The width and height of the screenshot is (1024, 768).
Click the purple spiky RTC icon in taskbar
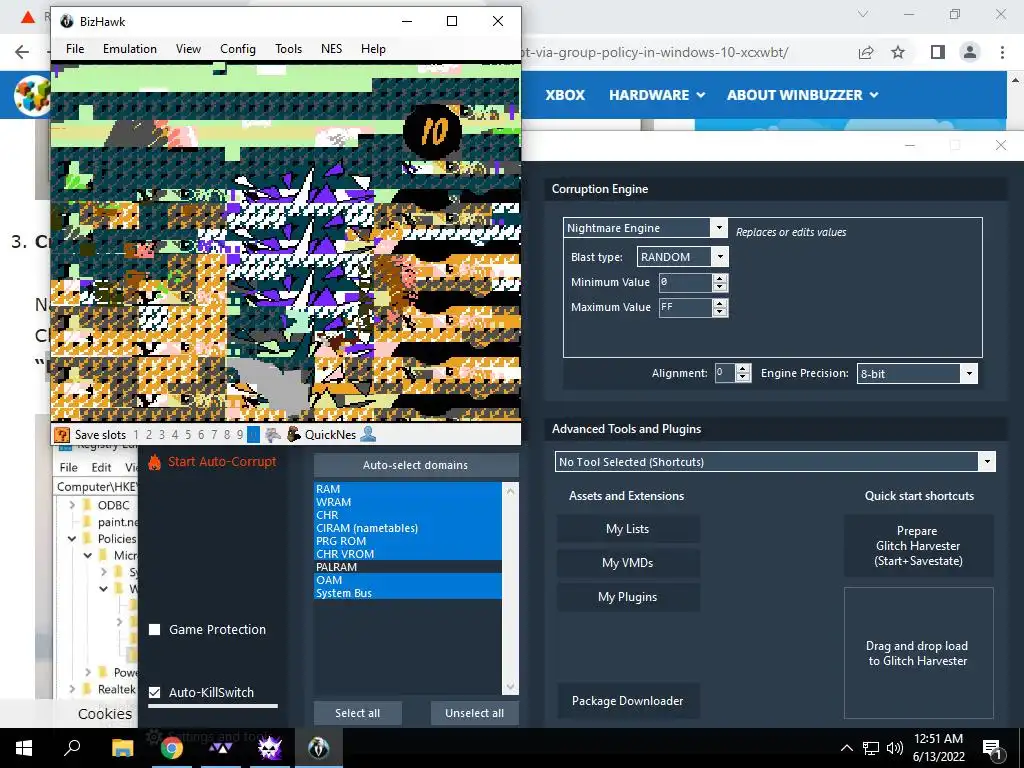(270, 748)
